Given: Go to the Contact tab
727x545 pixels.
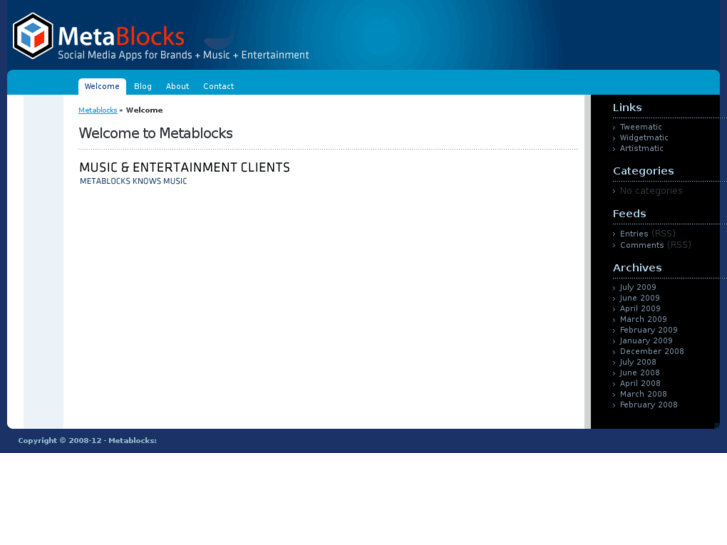Looking at the screenshot, I should point(218,86).
